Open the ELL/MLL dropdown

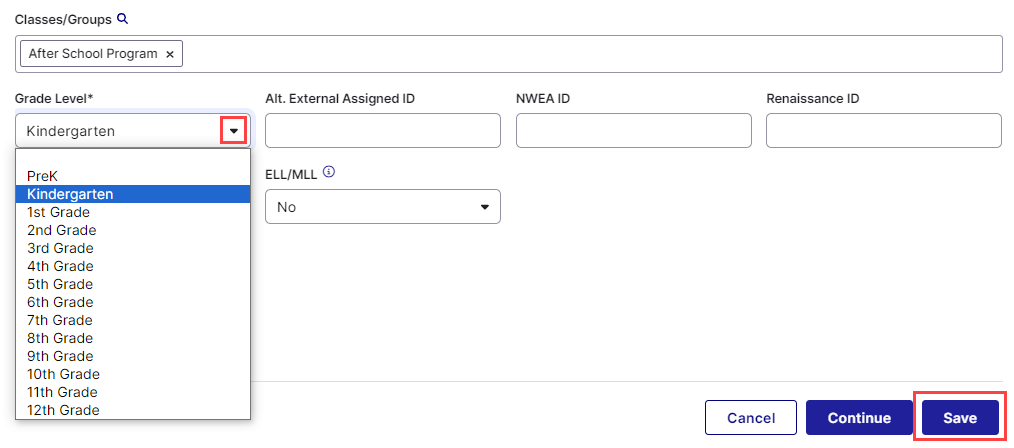(382, 207)
